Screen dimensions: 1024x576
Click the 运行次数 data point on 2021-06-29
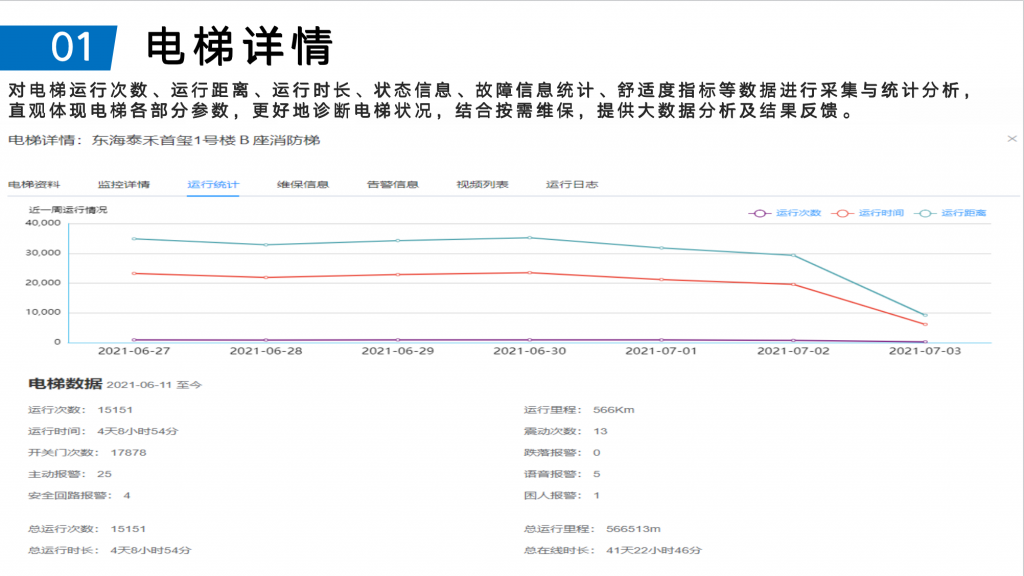pyautogui.click(x=398, y=340)
